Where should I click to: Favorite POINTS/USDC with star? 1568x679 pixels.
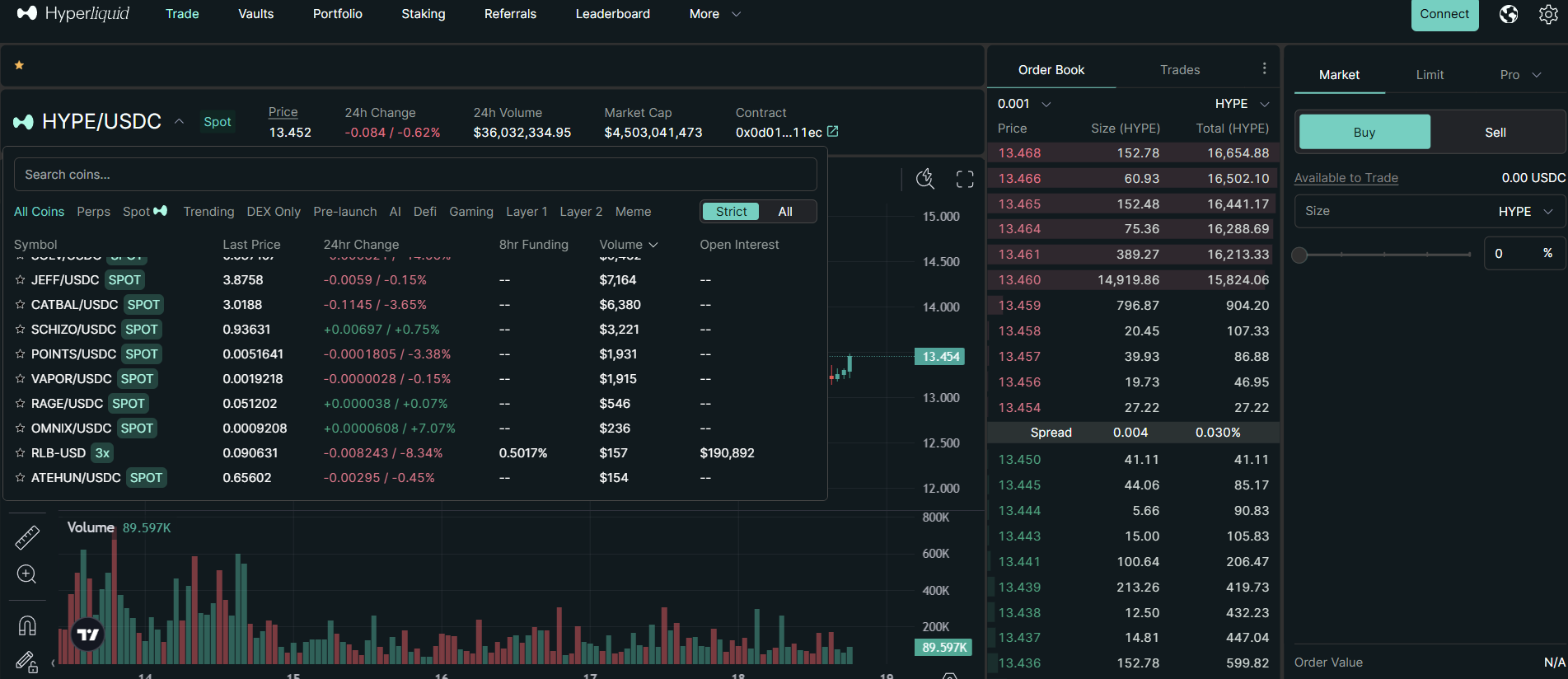20,354
